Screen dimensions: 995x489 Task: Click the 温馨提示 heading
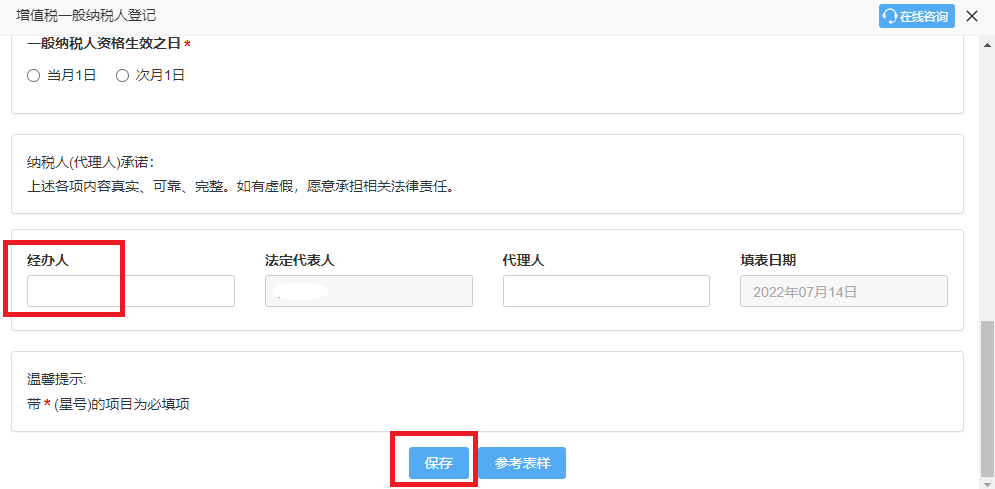pyautogui.click(x=56, y=379)
